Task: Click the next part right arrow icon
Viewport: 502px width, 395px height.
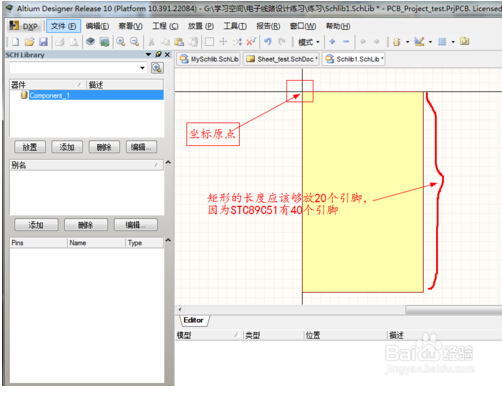Action: coord(376,42)
